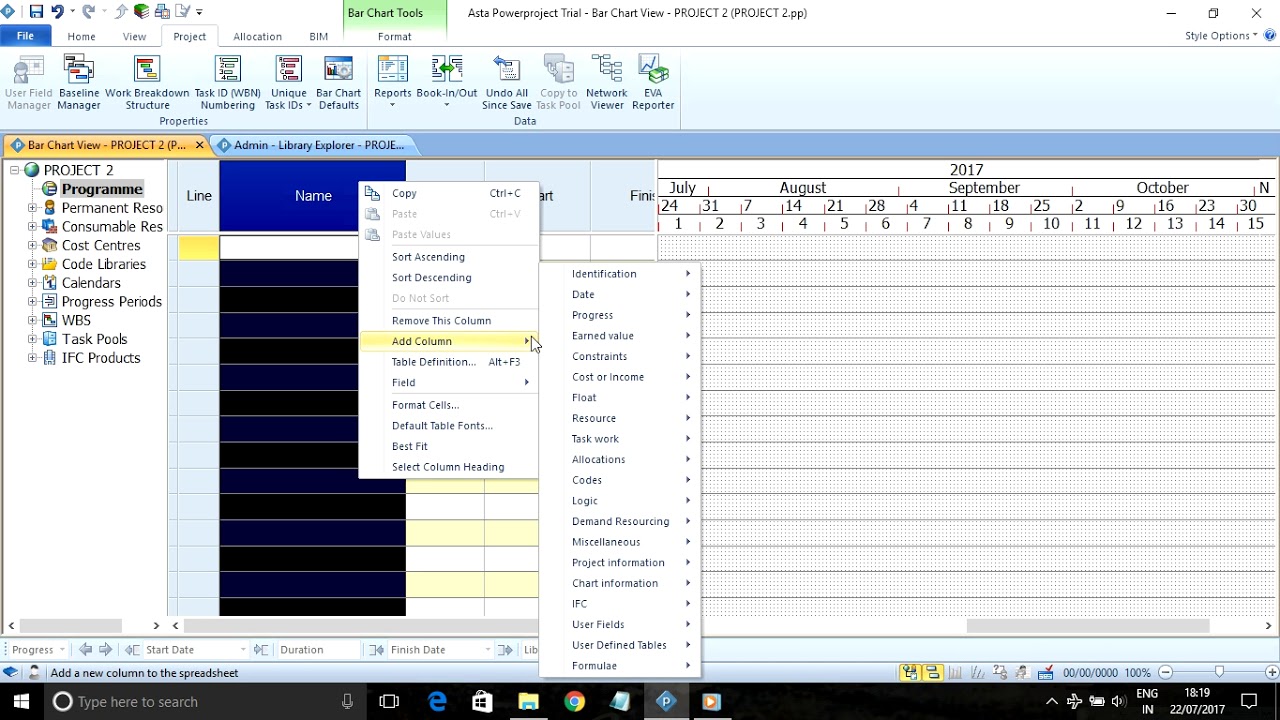Open Reports dropdown
This screenshot has width=1280, height=720.
point(393,83)
